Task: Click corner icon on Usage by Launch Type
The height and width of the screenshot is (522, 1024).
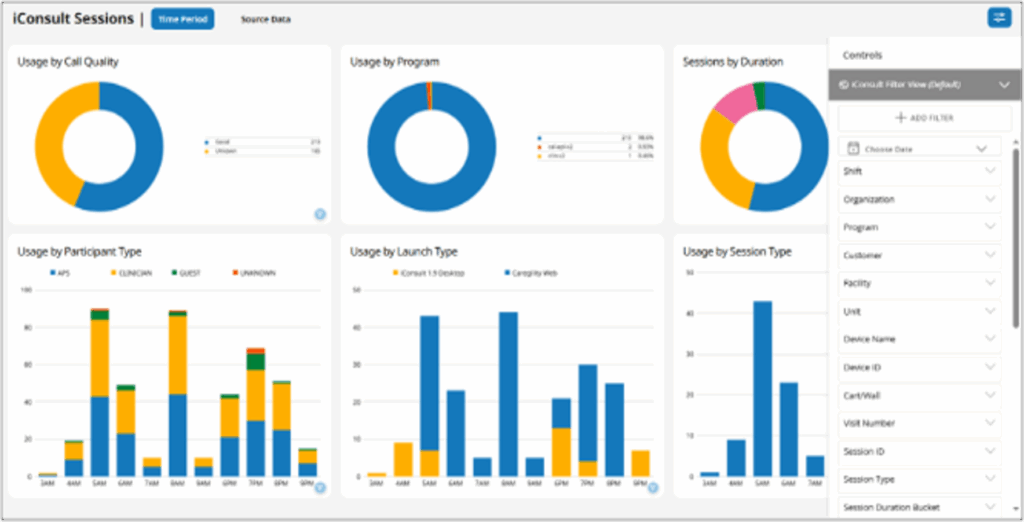Action: [x=652, y=488]
